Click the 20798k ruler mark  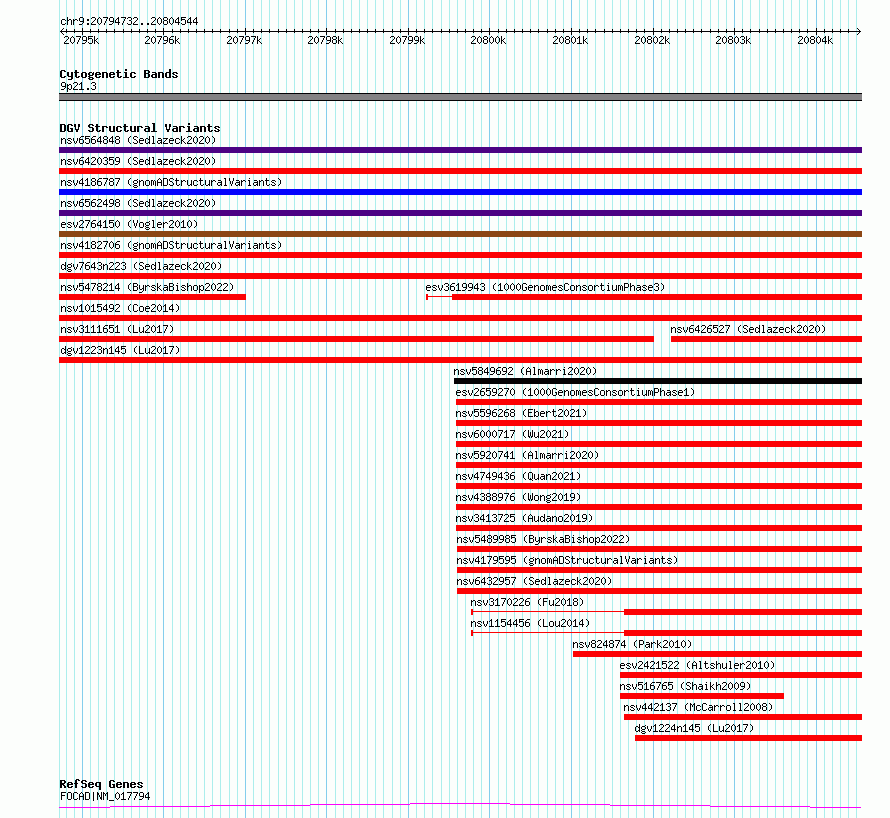click(325, 40)
